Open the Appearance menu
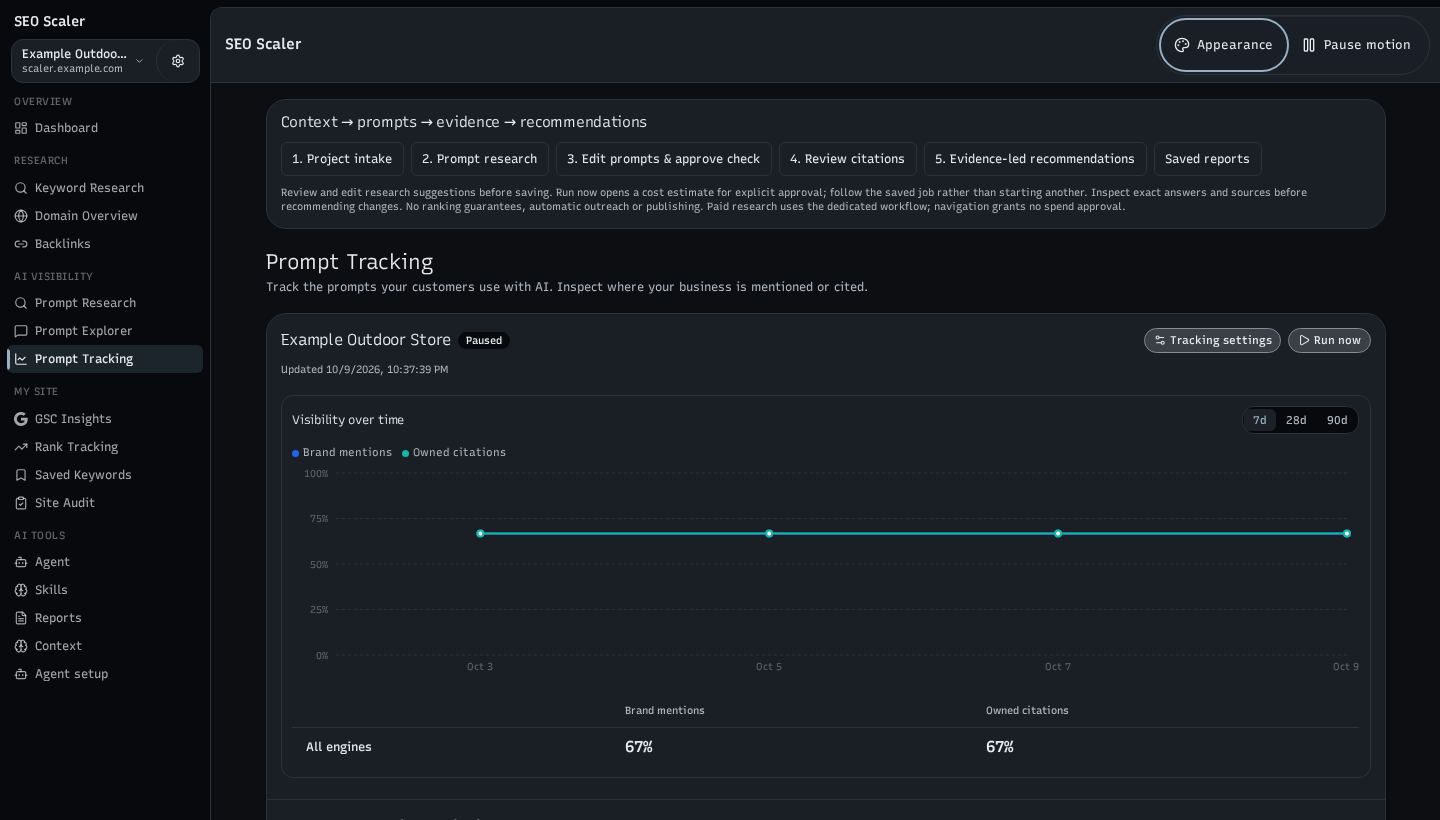Screen dimensions: 1440x820 [x=1224, y=45]
